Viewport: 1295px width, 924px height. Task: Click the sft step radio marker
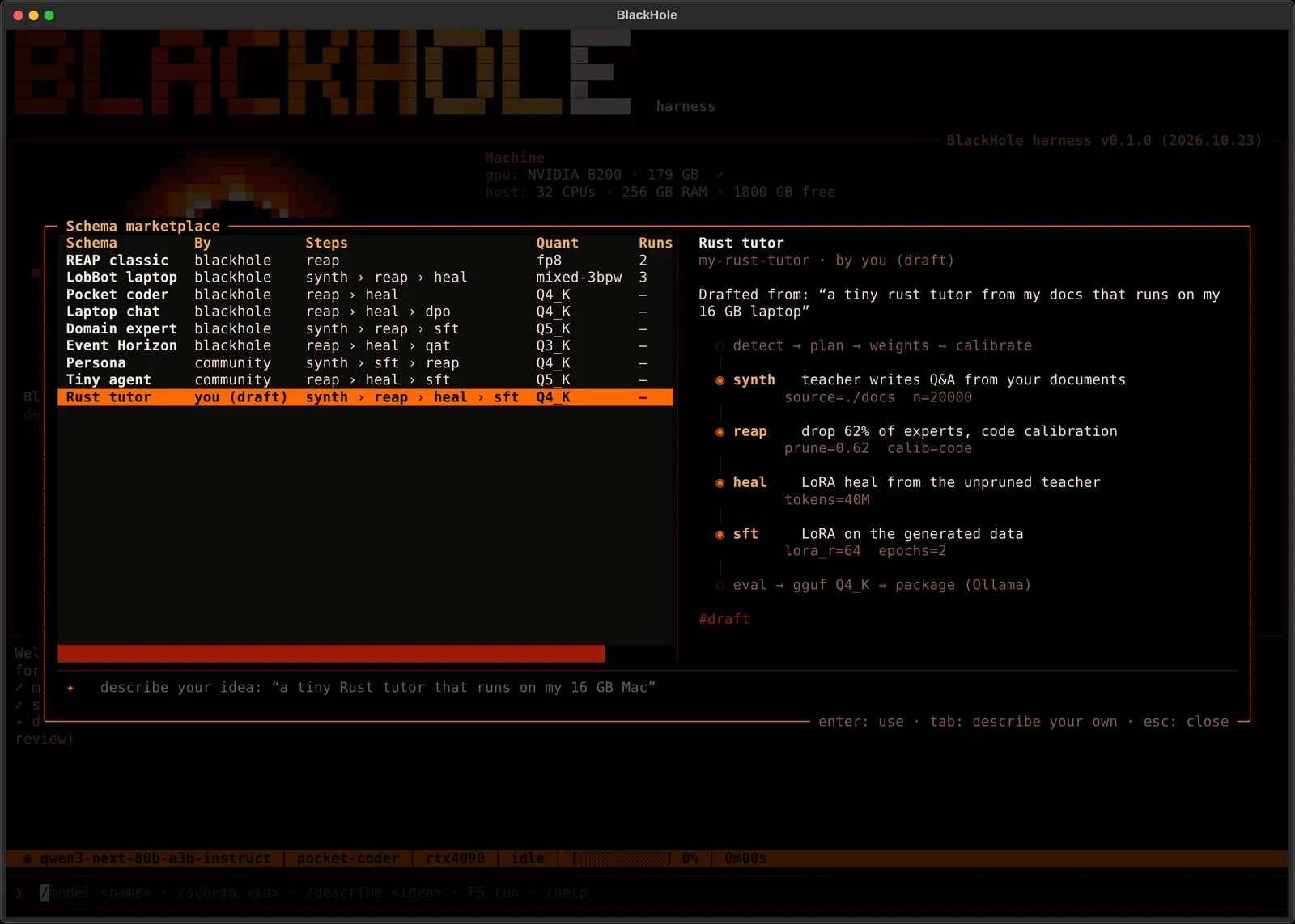click(720, 535)
